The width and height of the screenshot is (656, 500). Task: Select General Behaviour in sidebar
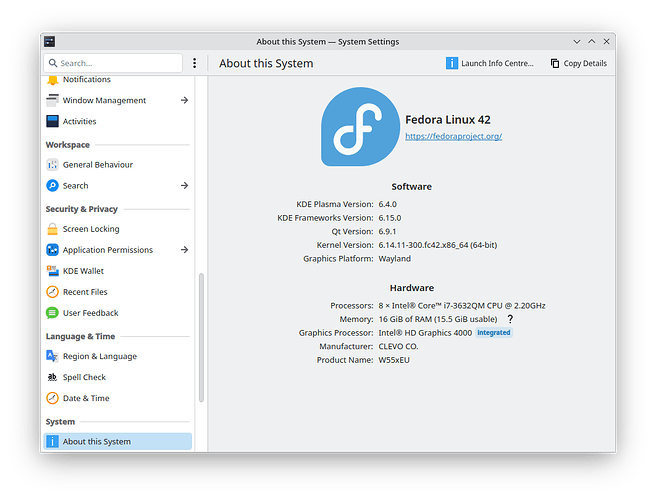click(x=118, y=165)
